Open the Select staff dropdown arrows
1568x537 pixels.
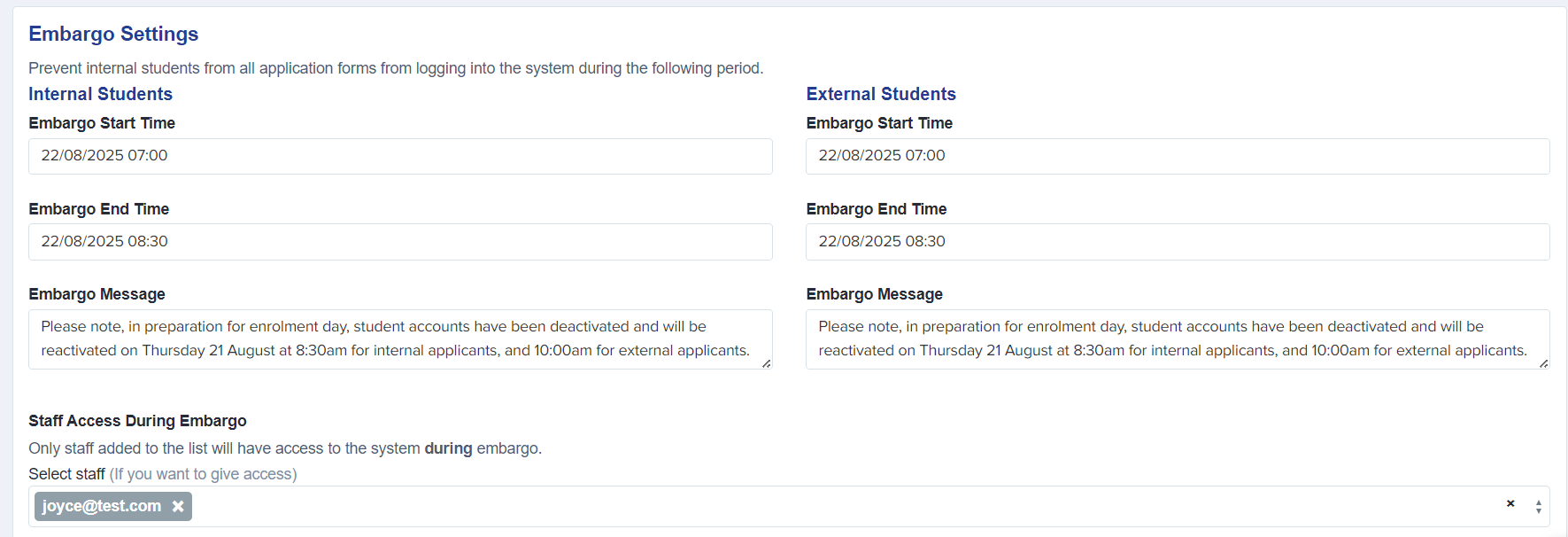point(1538,507)
